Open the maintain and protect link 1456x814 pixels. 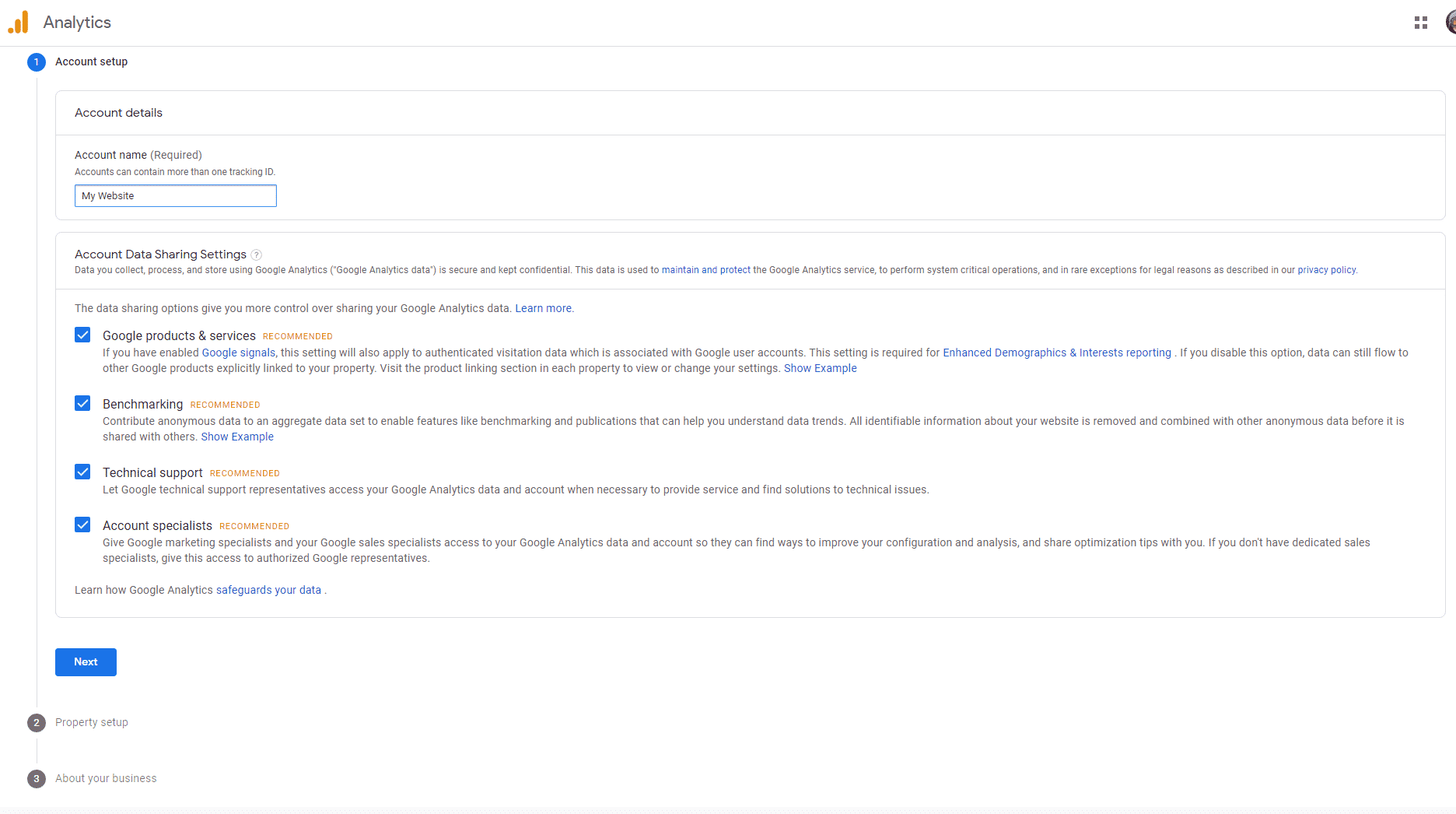point(706,270)
